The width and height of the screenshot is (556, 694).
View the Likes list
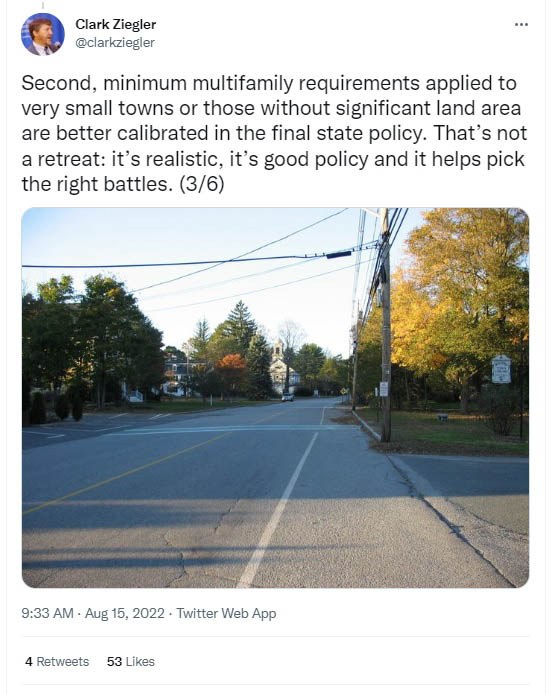click(131, 661)
